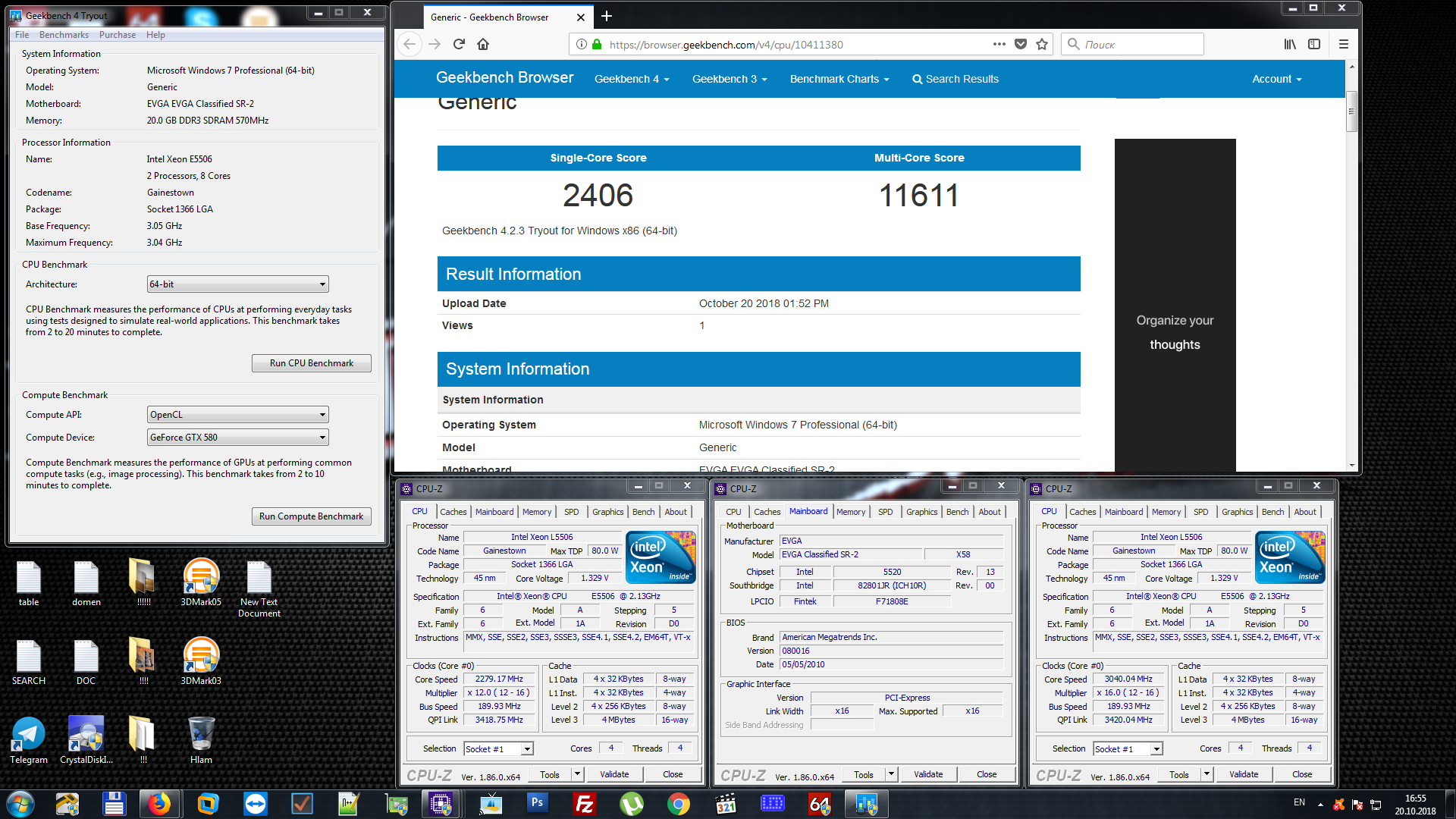Open the Purchase menu in Geekbench 4
The height and width of the screenshot is (819, 1456).
(x=118, y=35)
